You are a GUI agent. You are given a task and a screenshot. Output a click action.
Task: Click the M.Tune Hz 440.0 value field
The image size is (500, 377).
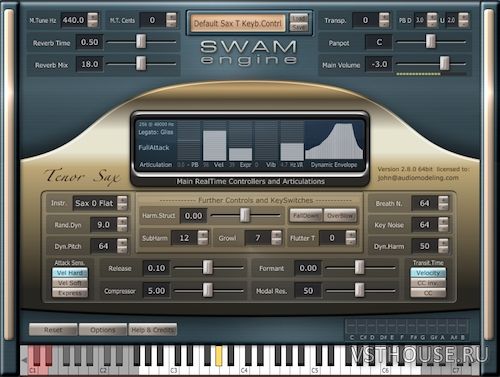click(x=73, y=20)
